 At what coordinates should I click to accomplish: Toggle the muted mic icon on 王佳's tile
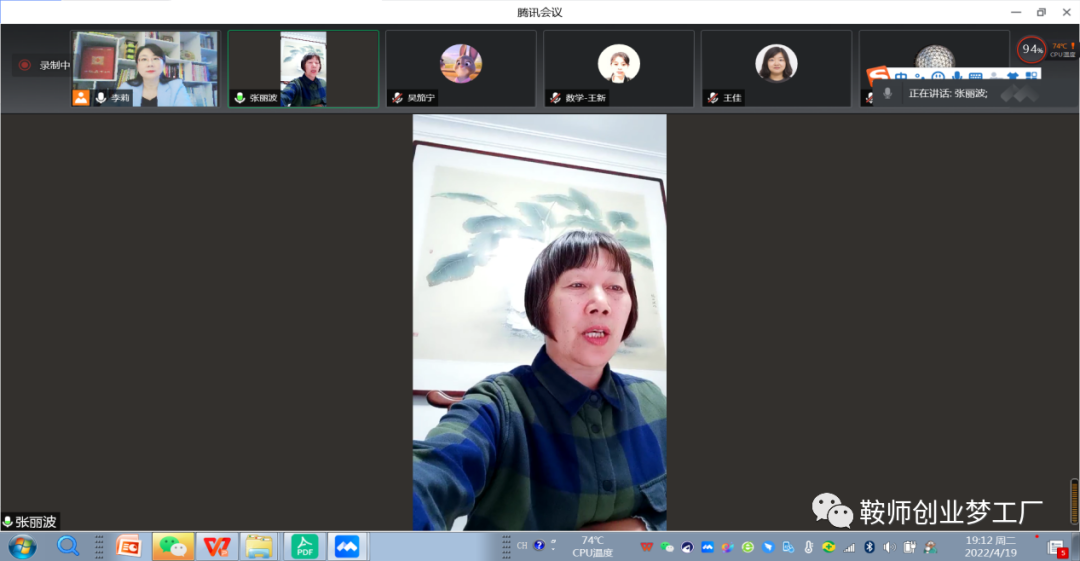point(713,98)
